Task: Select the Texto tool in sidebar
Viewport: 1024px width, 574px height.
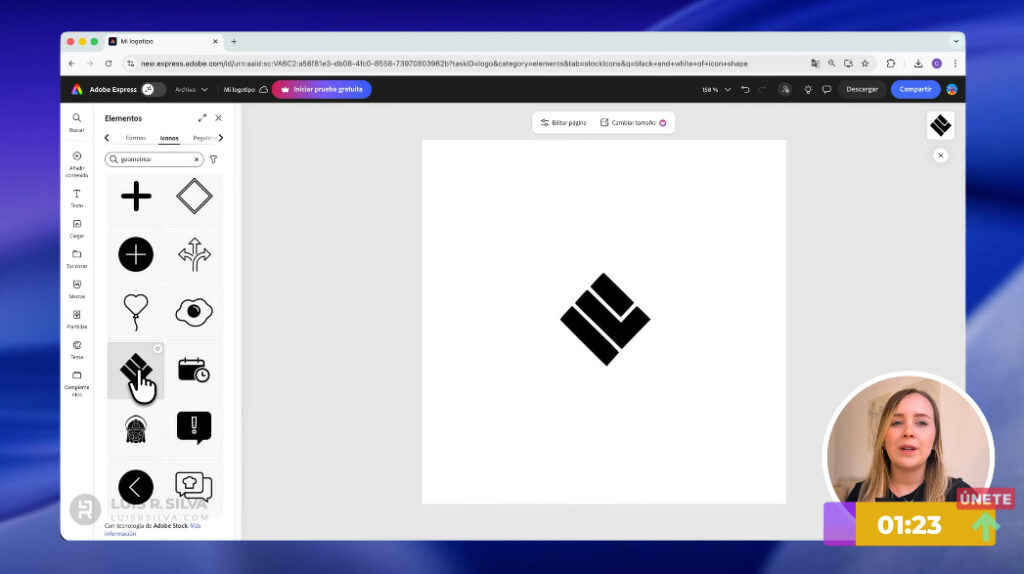Action: 76,198
